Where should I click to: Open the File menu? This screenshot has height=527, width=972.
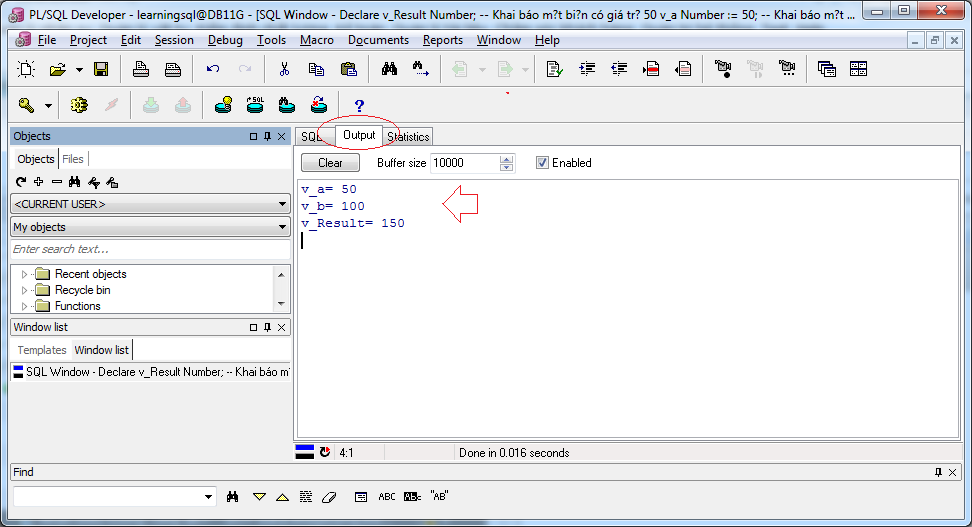pyautogui.click(x=46, y=40)
